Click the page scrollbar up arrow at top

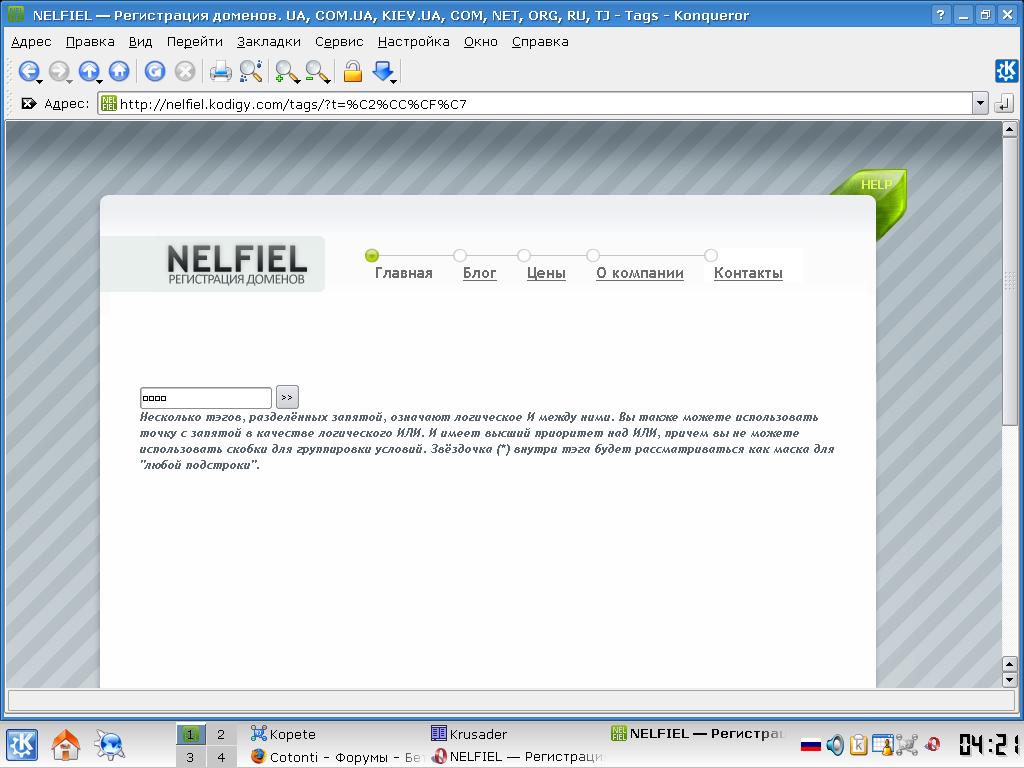(x=1010, y=129)
